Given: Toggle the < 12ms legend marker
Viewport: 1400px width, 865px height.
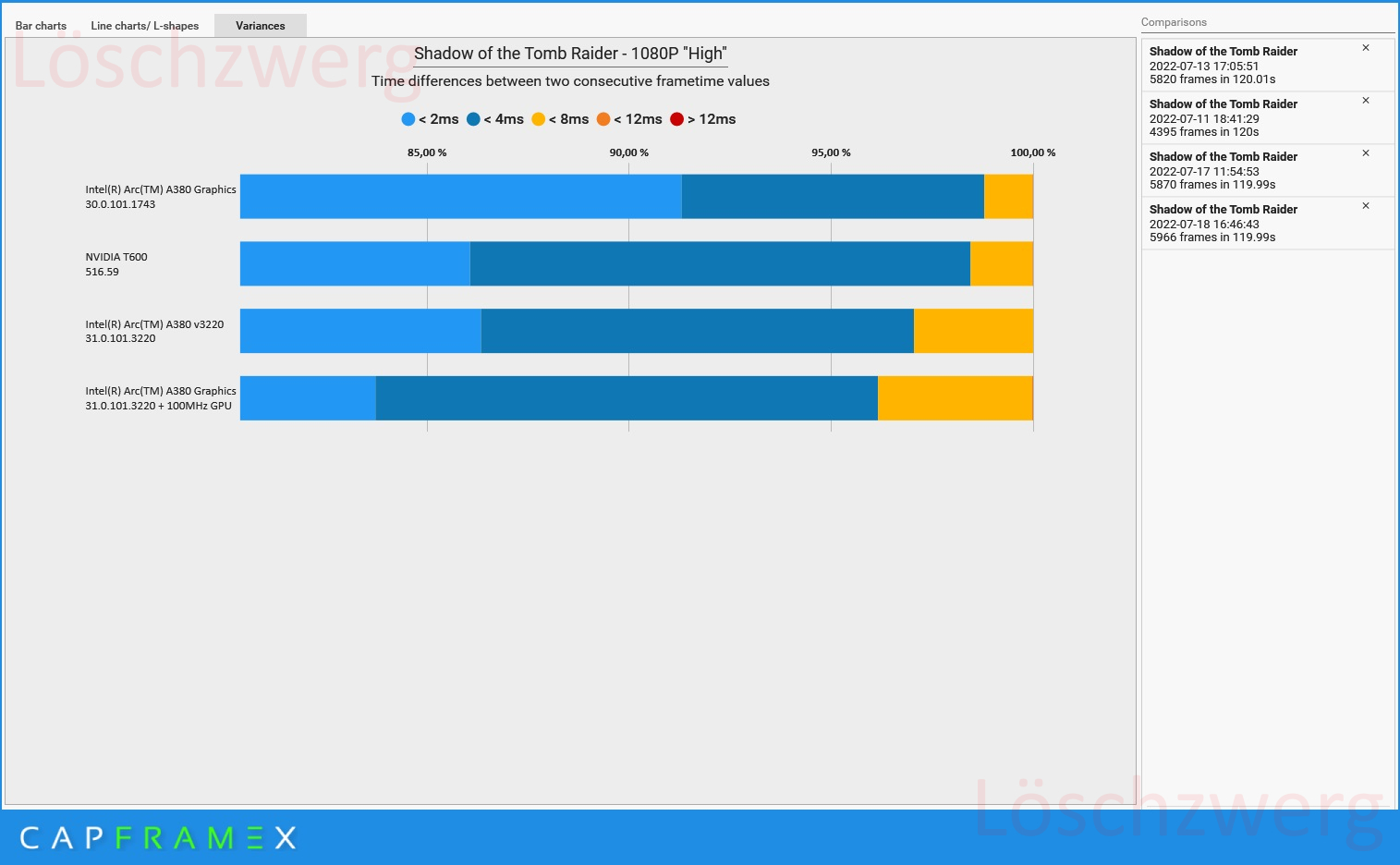Looking at the screenshot, I should click(x=603, y=119).
